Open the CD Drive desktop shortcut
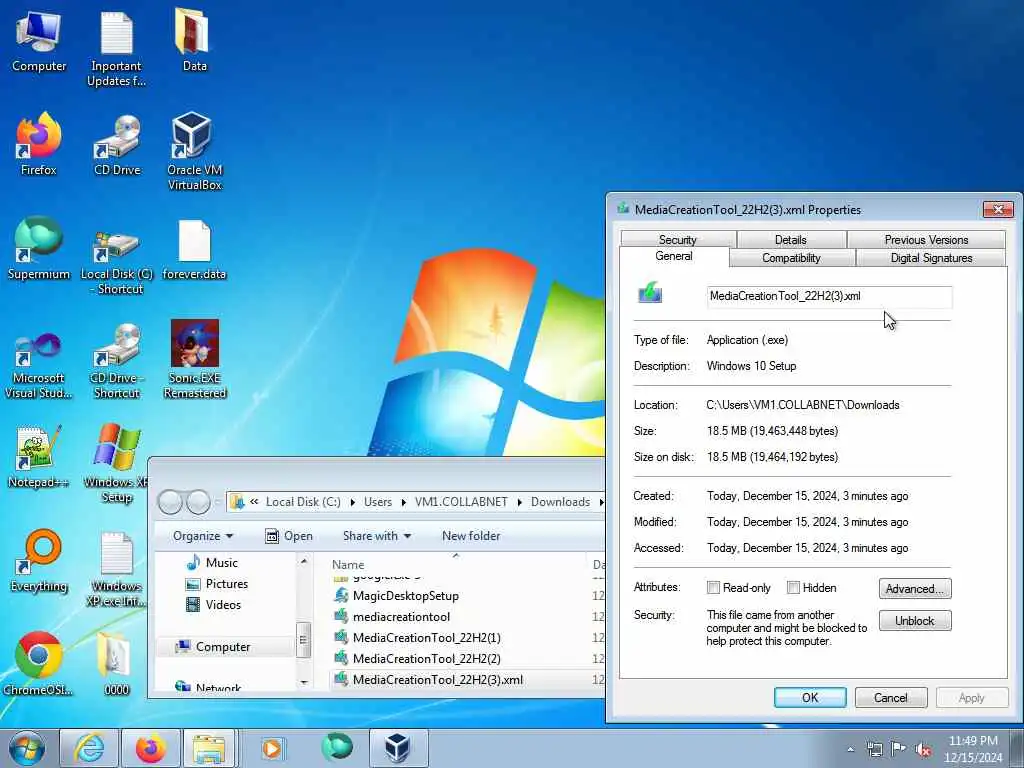This screenshot has width=1024, height=768. point(117,144)
